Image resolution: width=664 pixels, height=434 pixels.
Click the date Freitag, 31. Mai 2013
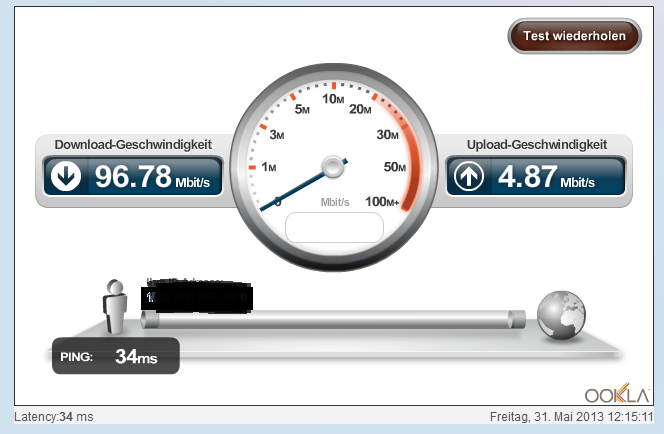pyautogui.click(x=547, y=417)
